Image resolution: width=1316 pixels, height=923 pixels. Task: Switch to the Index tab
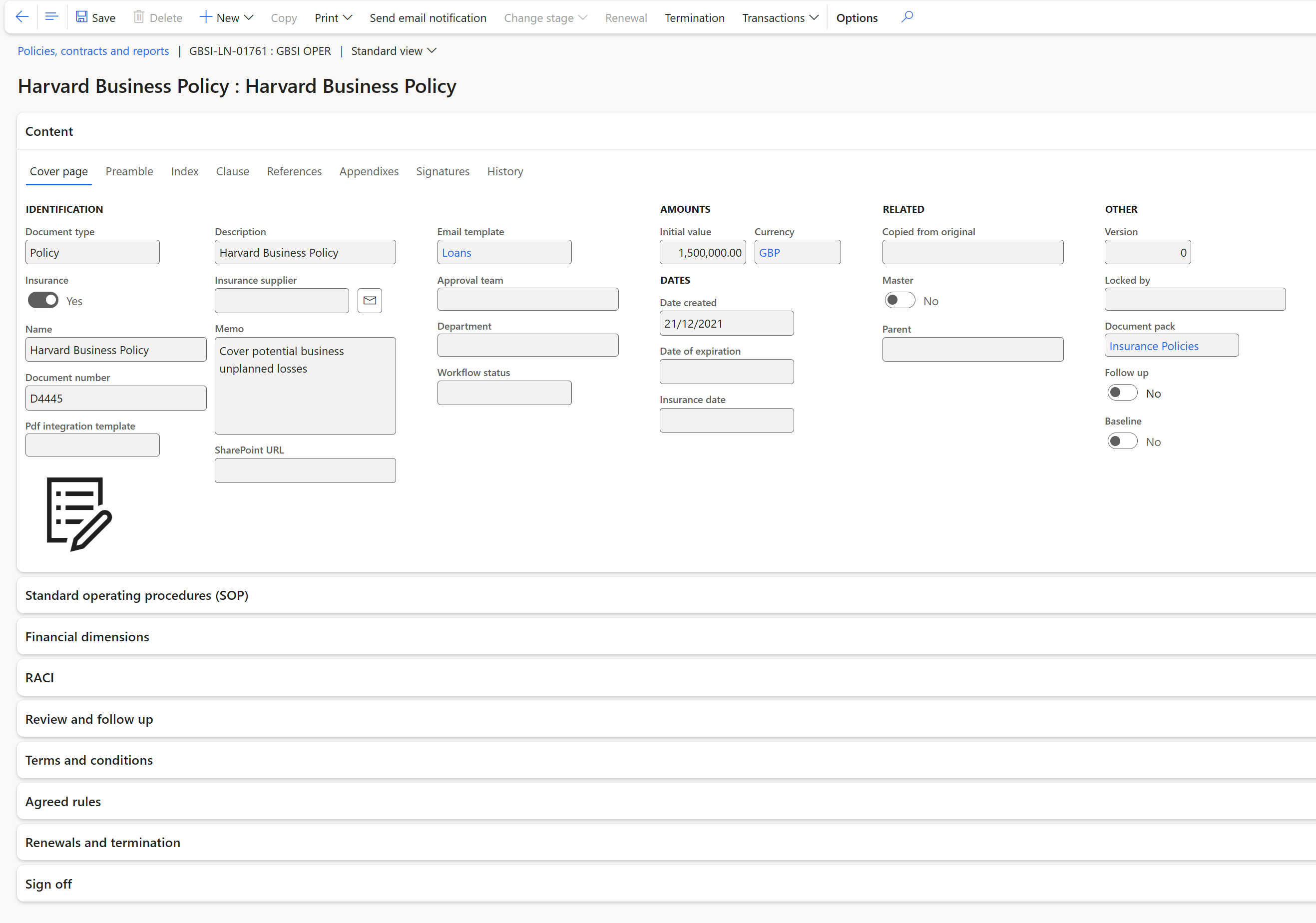(185, 171)
